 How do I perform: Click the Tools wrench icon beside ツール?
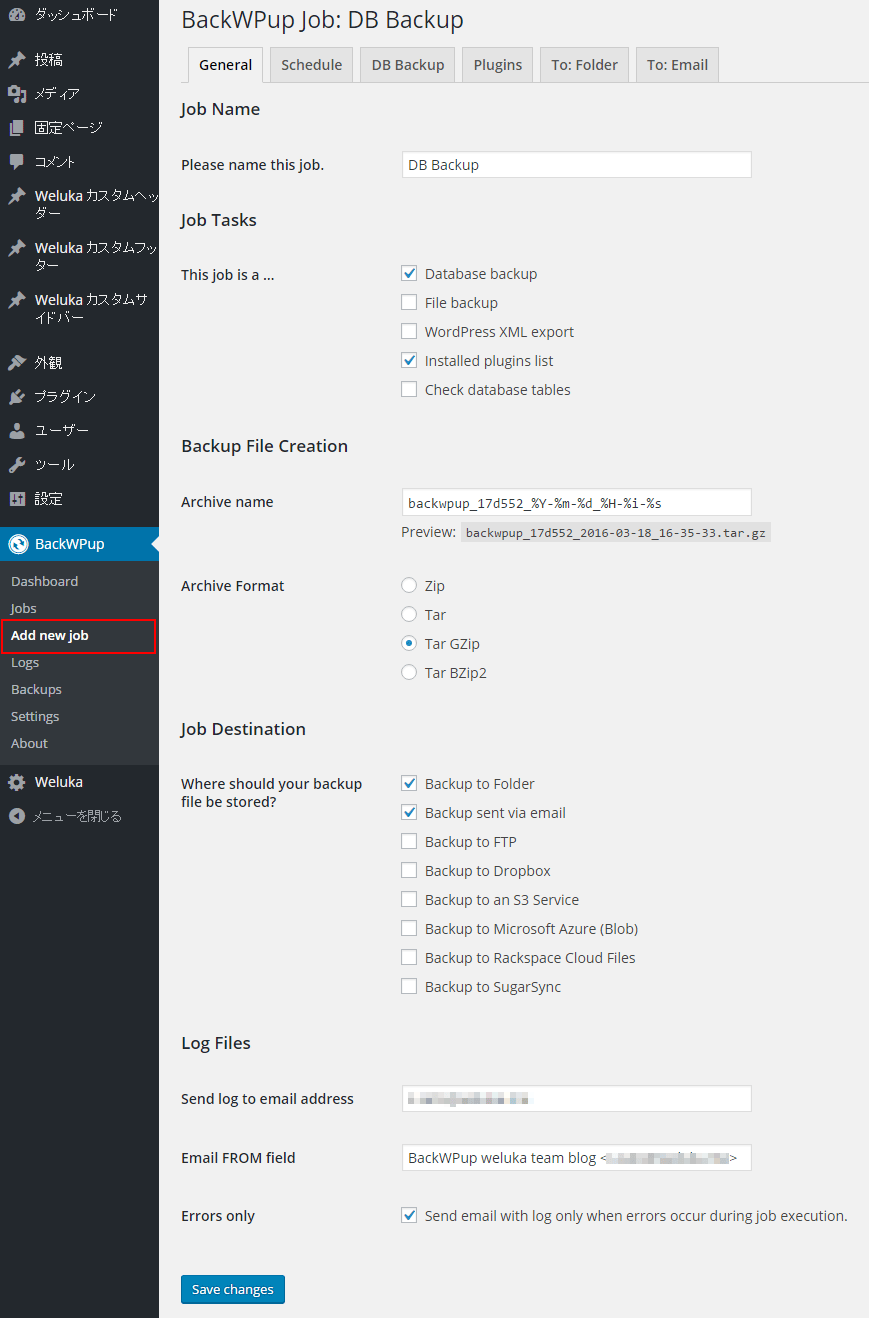point(17,465)
